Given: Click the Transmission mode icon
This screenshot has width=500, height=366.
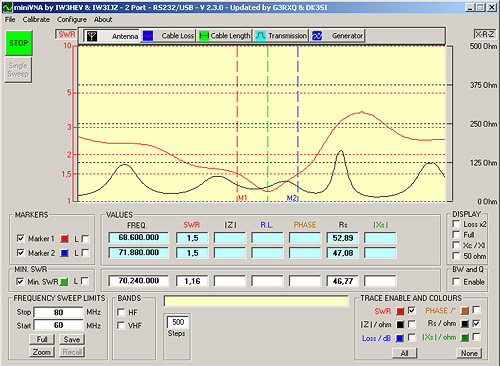Looking at the screenshot, I should click(x=260, y=36).
